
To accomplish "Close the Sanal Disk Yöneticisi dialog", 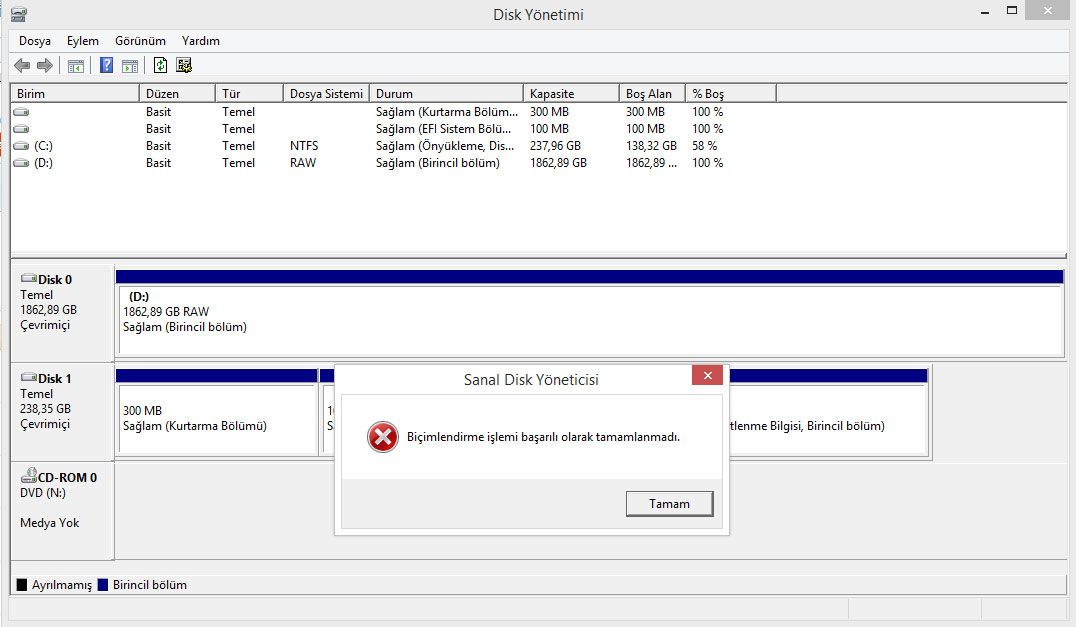I will pyautogui.click(x=707, y=375).
